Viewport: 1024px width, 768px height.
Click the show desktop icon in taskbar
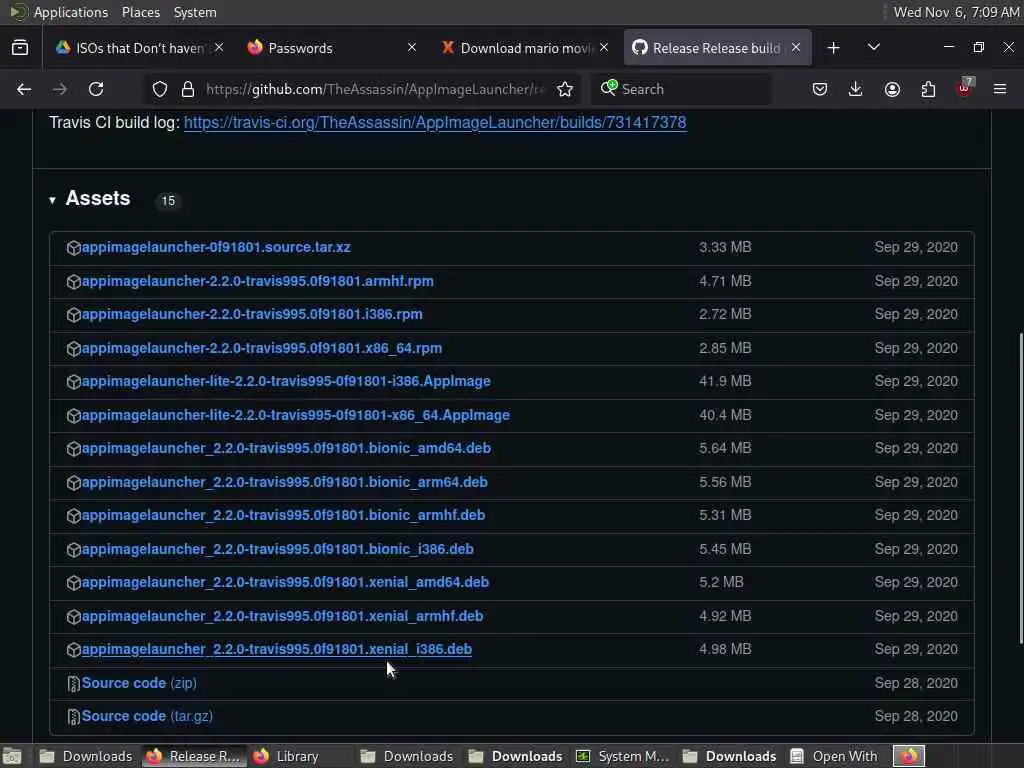12,756
